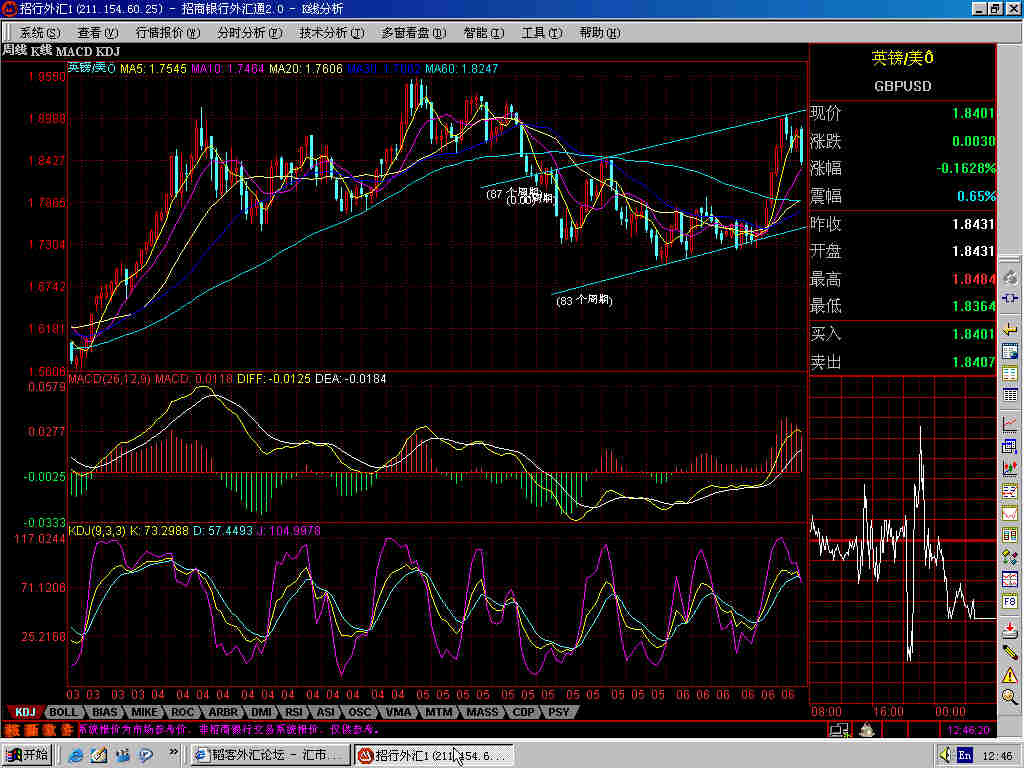Image resolution: width=1024 pixels, height=768 pixels.
Task: Switch to the MASS indicator tab
Action: [482, 712]
